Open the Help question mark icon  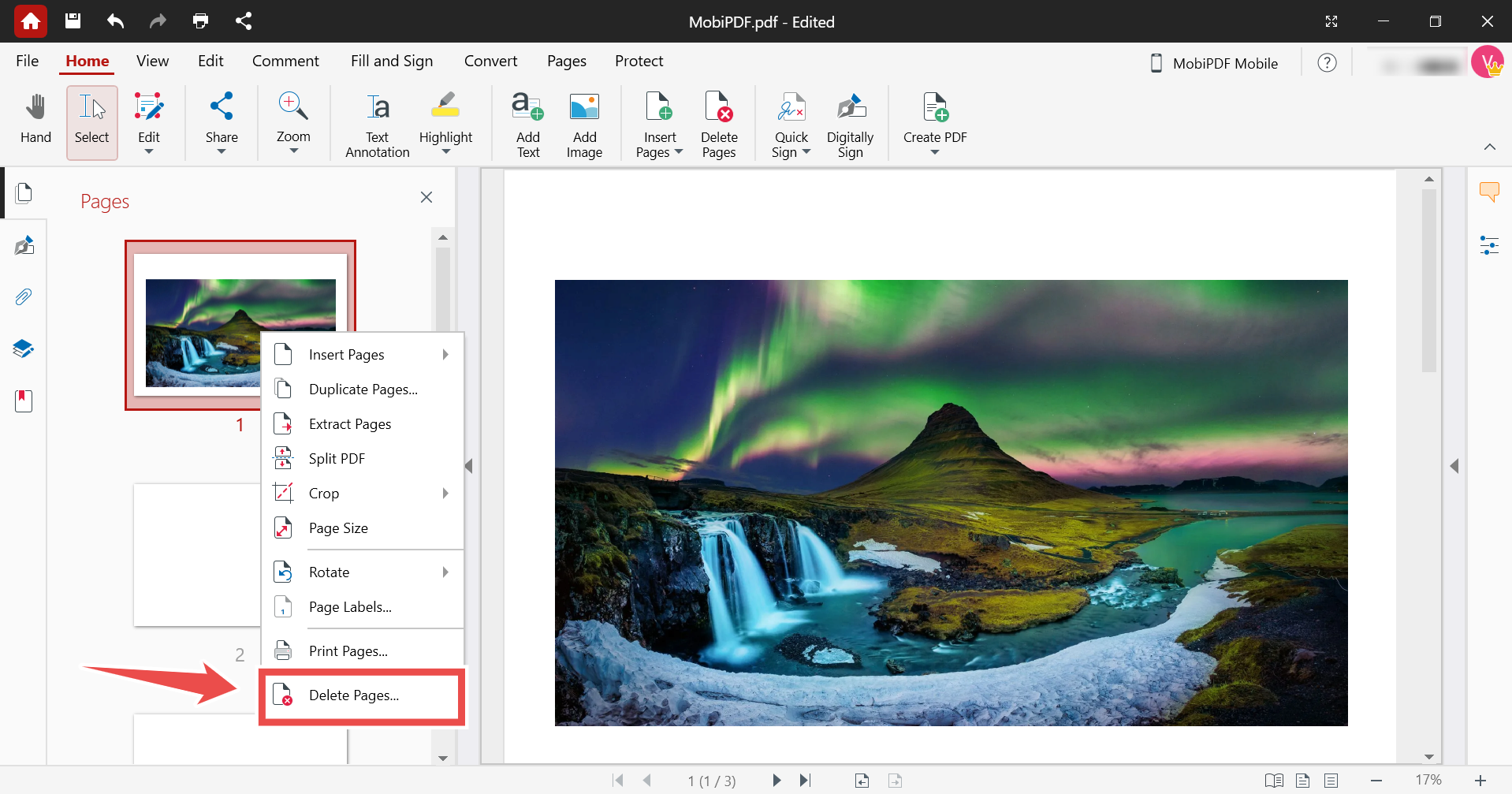coord(1328,62)
